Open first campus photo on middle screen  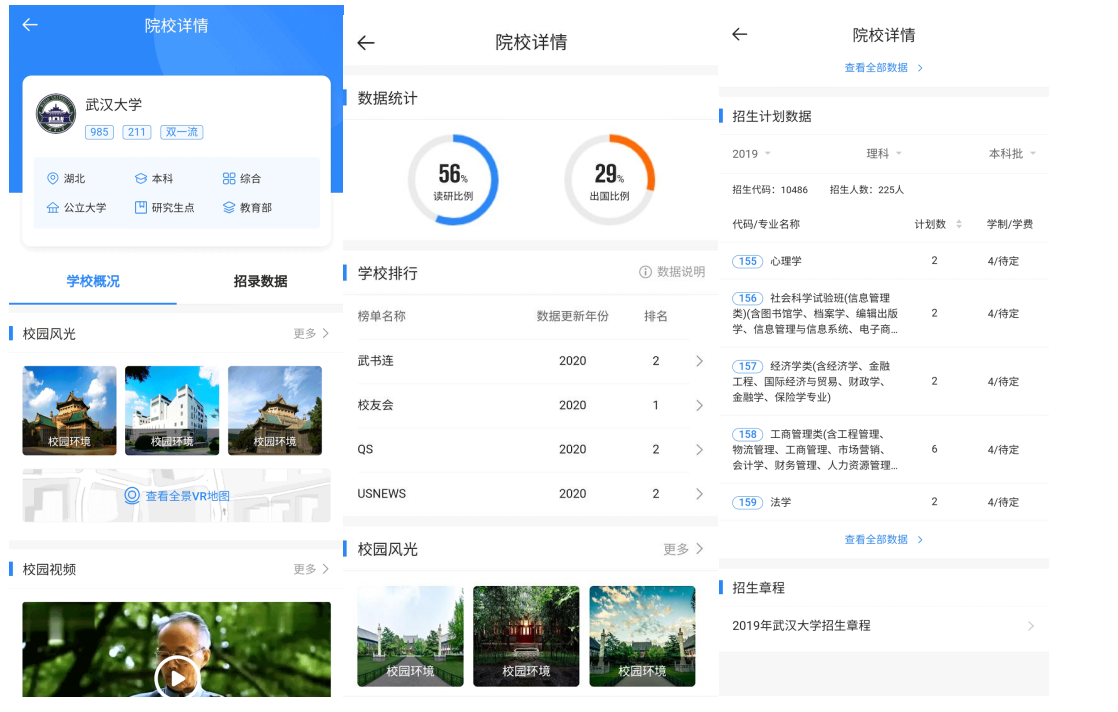(410, 636)
